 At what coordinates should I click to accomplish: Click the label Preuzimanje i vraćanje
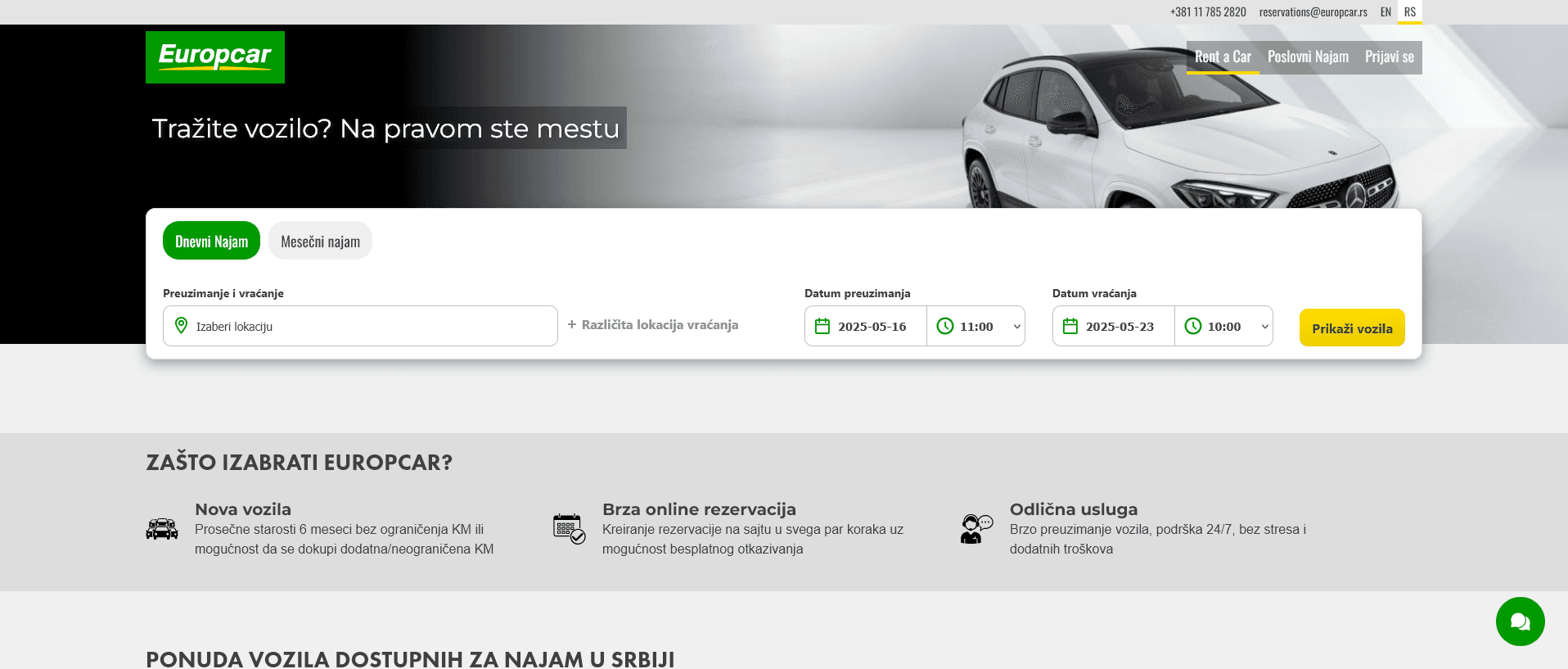tap(223, 293)
